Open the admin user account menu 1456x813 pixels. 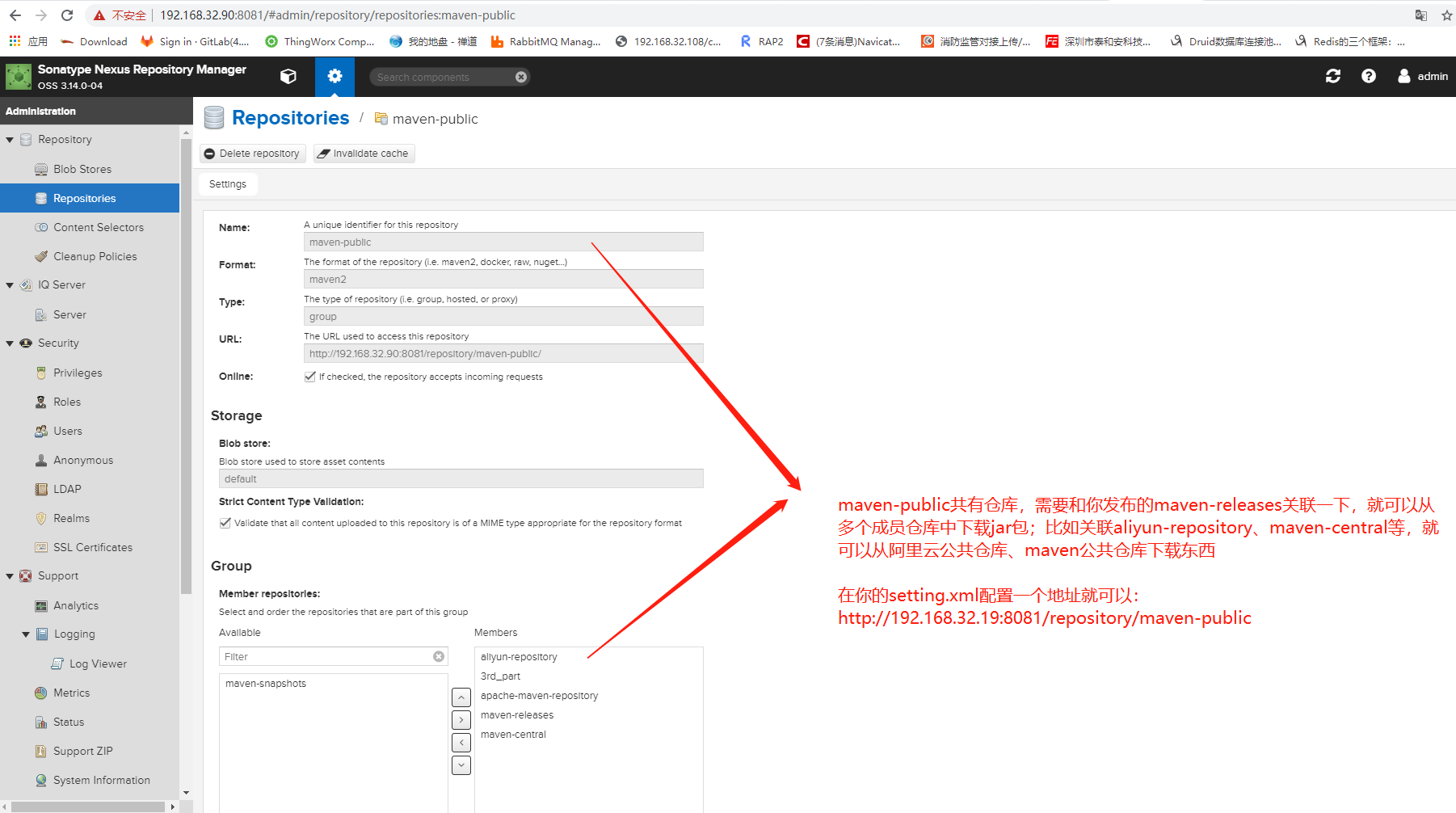click(1423, 76)
